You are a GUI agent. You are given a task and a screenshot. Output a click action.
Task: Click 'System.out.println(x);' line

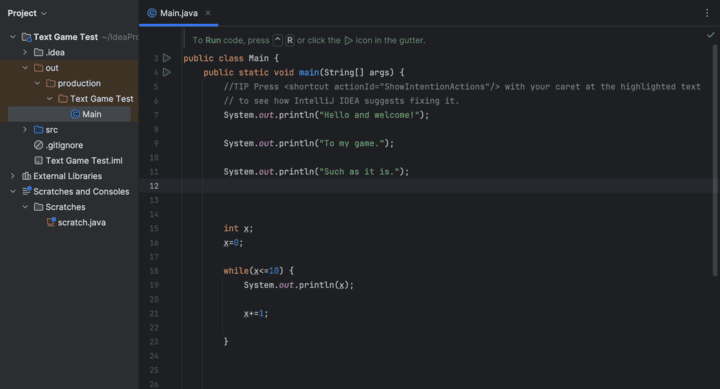299,285
